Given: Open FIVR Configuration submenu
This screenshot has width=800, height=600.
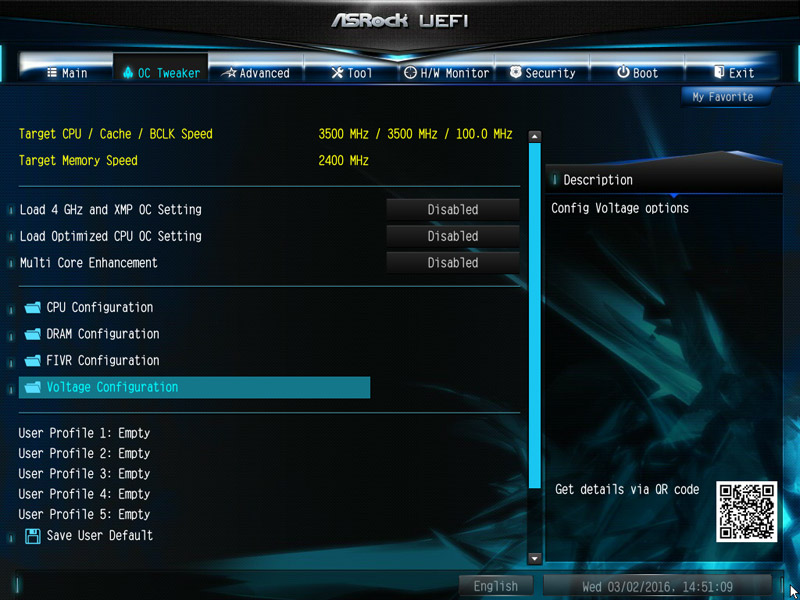Looking at the screenshot, I should point(103,360).
